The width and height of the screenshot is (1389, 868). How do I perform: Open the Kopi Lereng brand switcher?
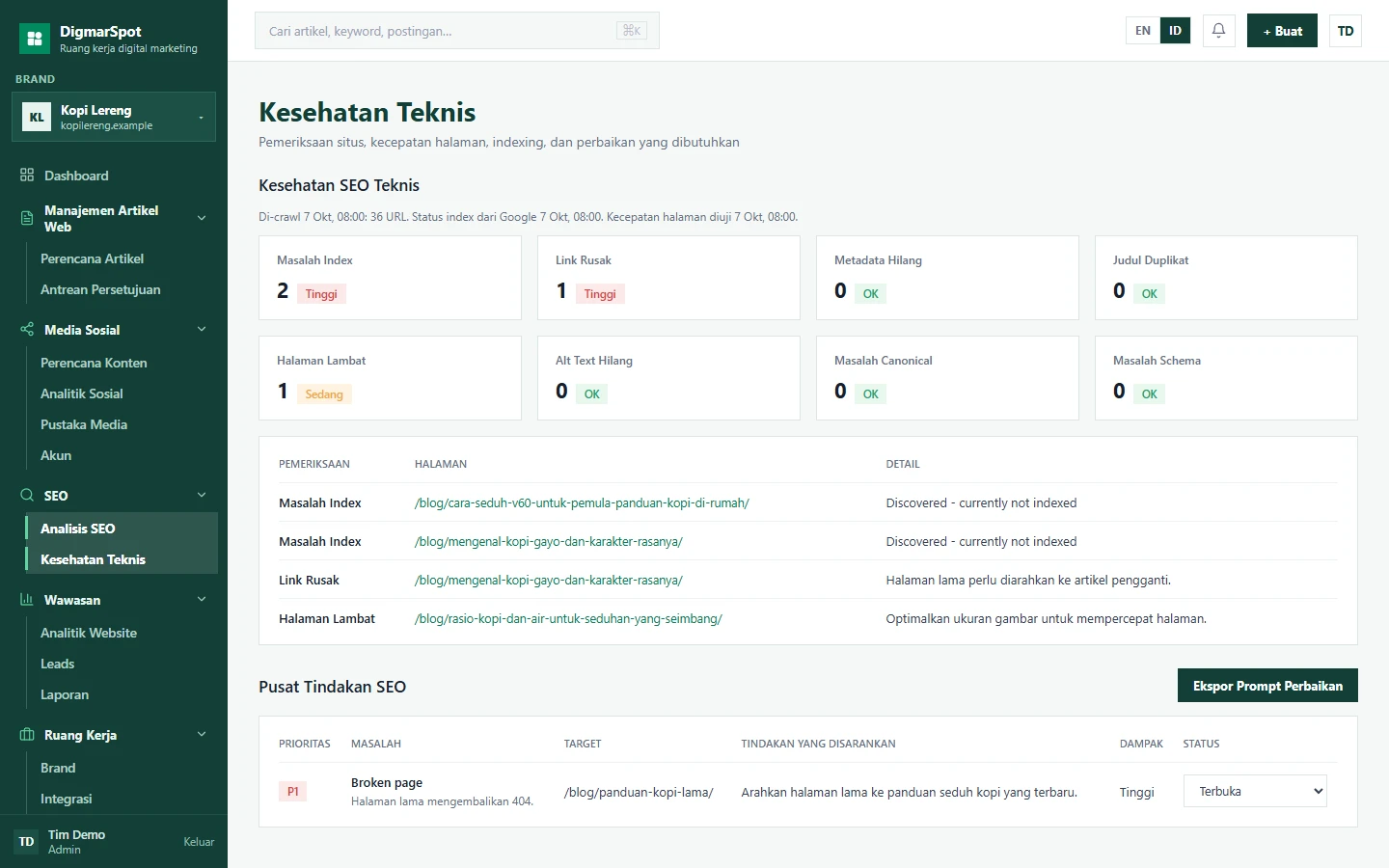pyautogui.click(x=114, y=117)
